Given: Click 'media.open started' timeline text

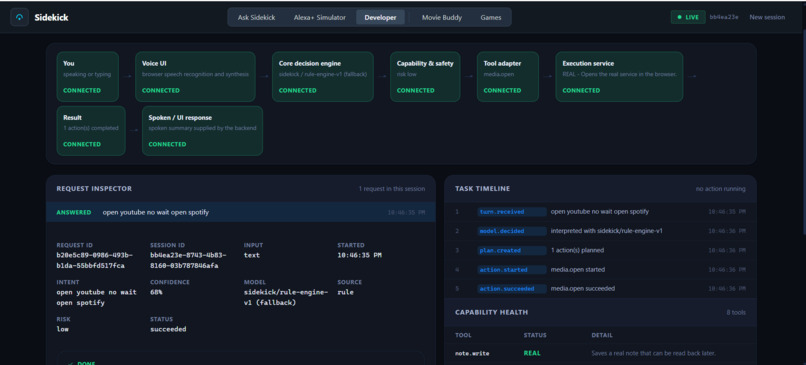Looking at the screenshot, I should (578, 269).
